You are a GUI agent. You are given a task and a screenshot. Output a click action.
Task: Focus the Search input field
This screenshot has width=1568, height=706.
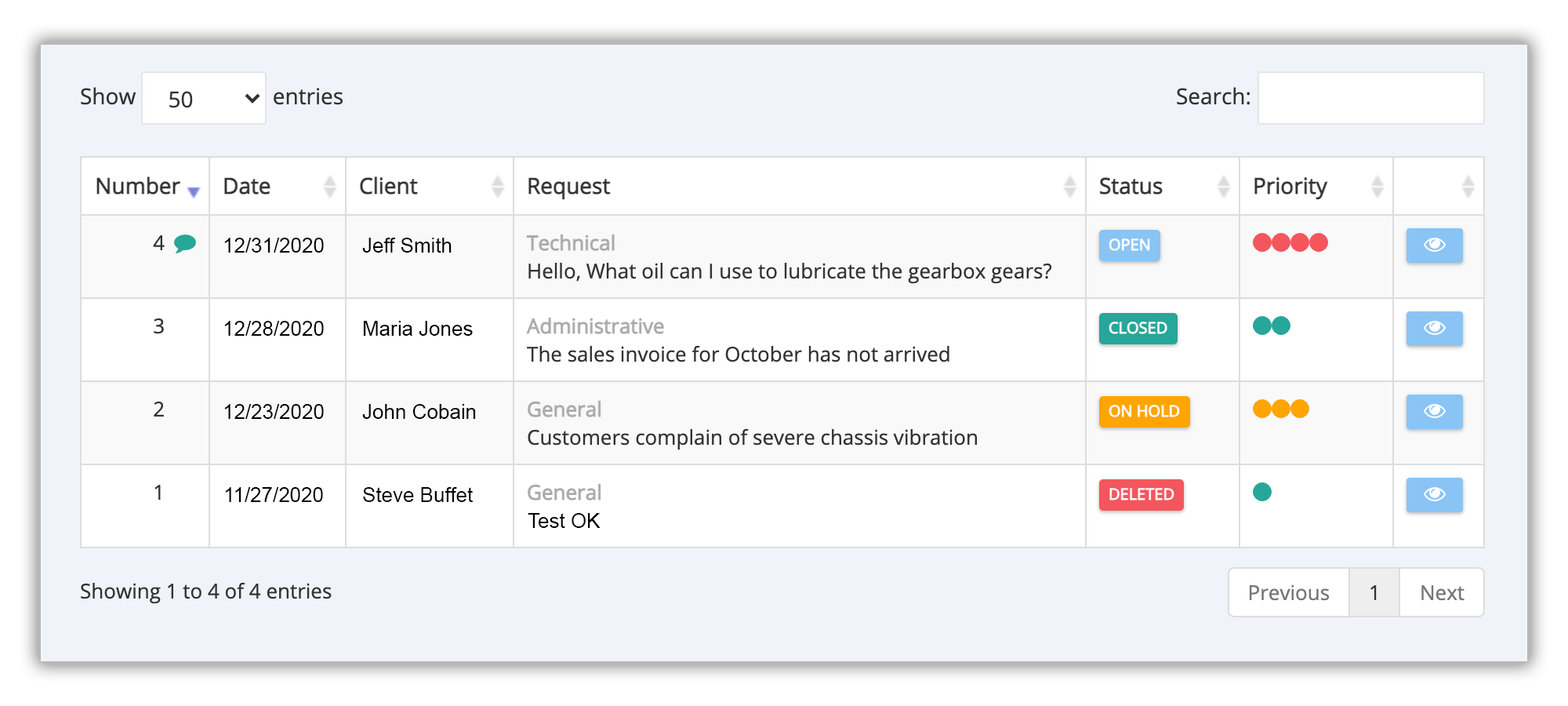[1370, 98]
